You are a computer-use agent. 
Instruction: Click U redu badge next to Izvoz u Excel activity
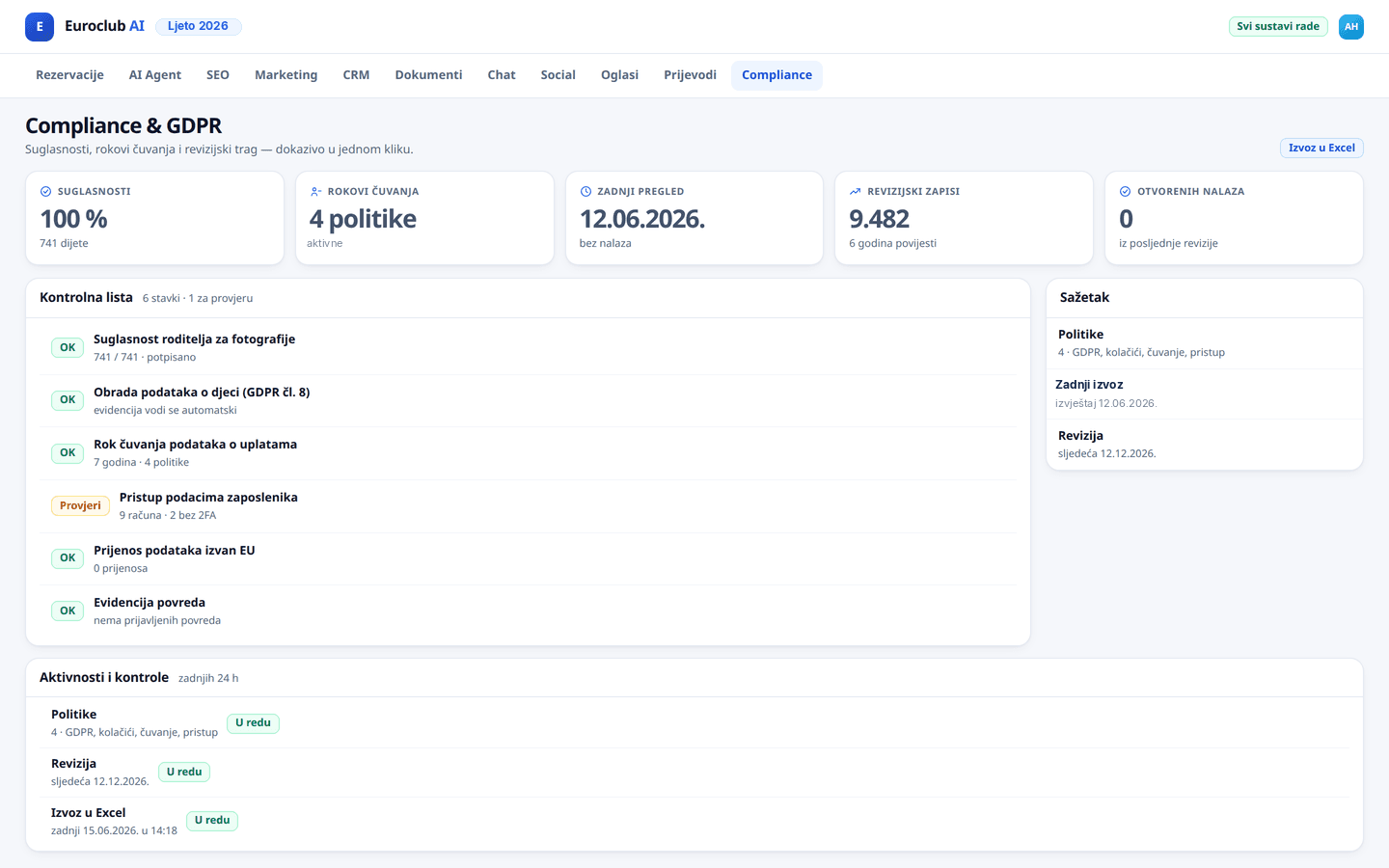(212, 822)
